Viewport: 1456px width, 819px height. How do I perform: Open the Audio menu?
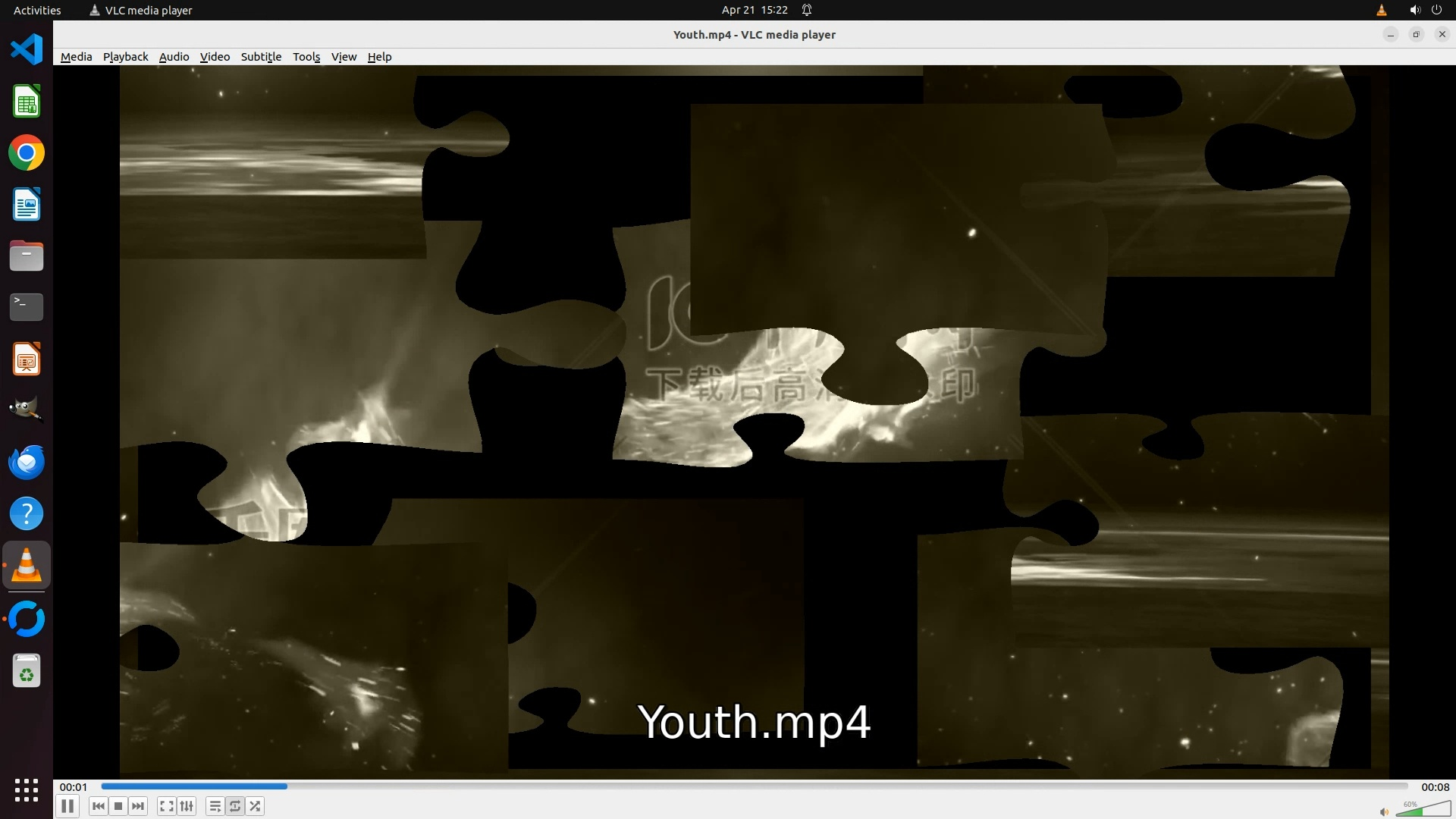click(174, 57)
